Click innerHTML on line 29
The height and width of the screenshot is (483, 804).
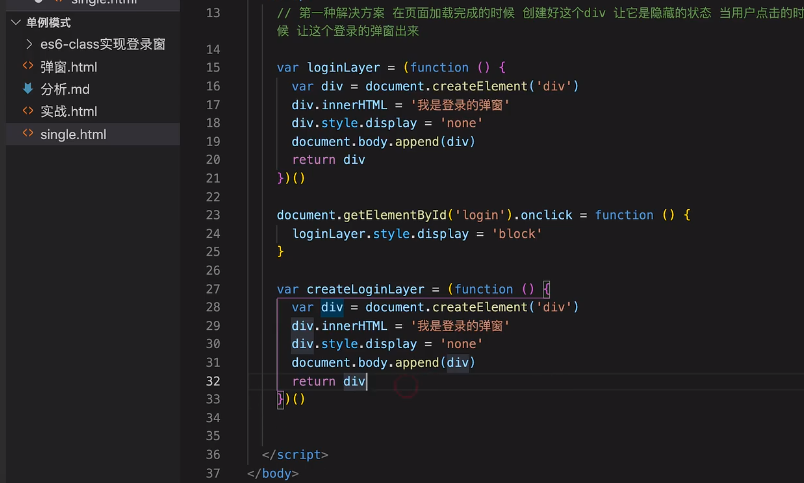(x=354, y=326)
